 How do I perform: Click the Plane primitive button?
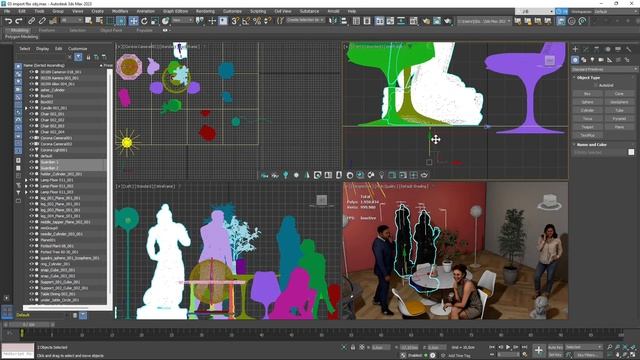(x=619, y=127)
